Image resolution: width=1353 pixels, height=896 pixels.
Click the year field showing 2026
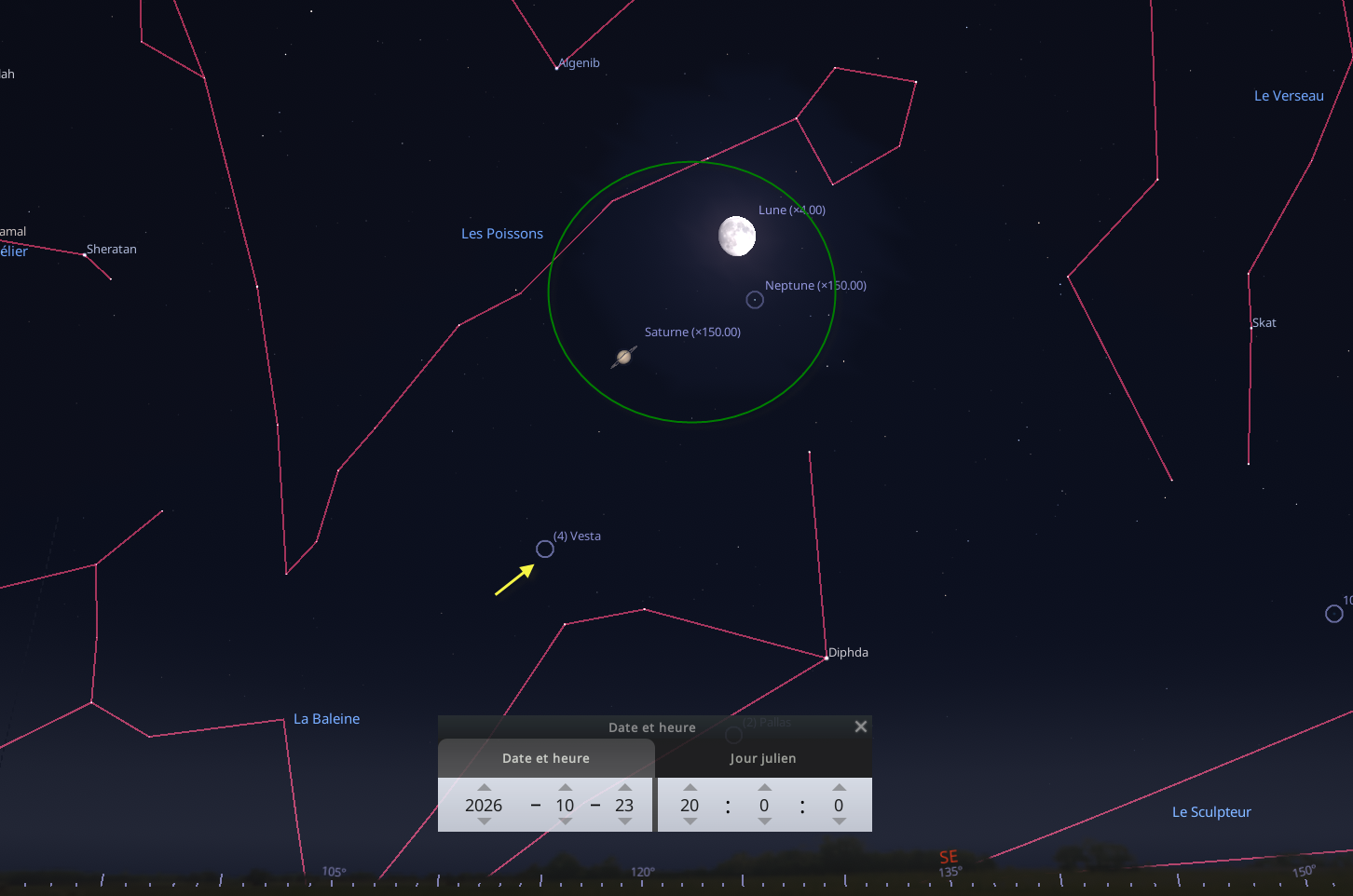484,805
